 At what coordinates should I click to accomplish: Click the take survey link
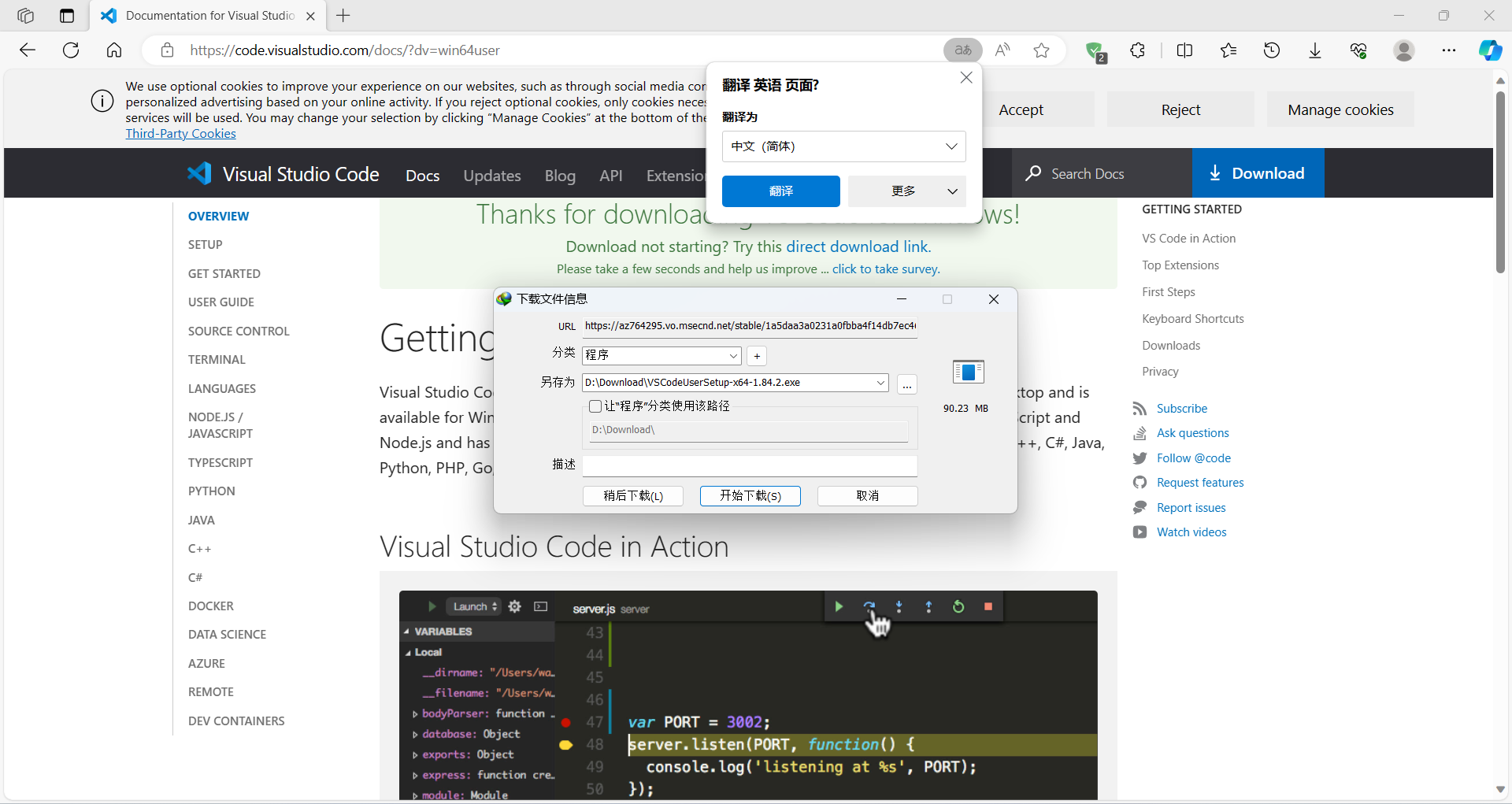point(886,269)
